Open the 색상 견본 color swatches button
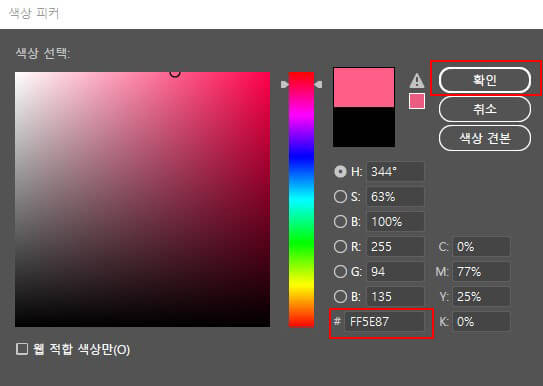Viewport: 543px width, 386px height. point(484,138)
